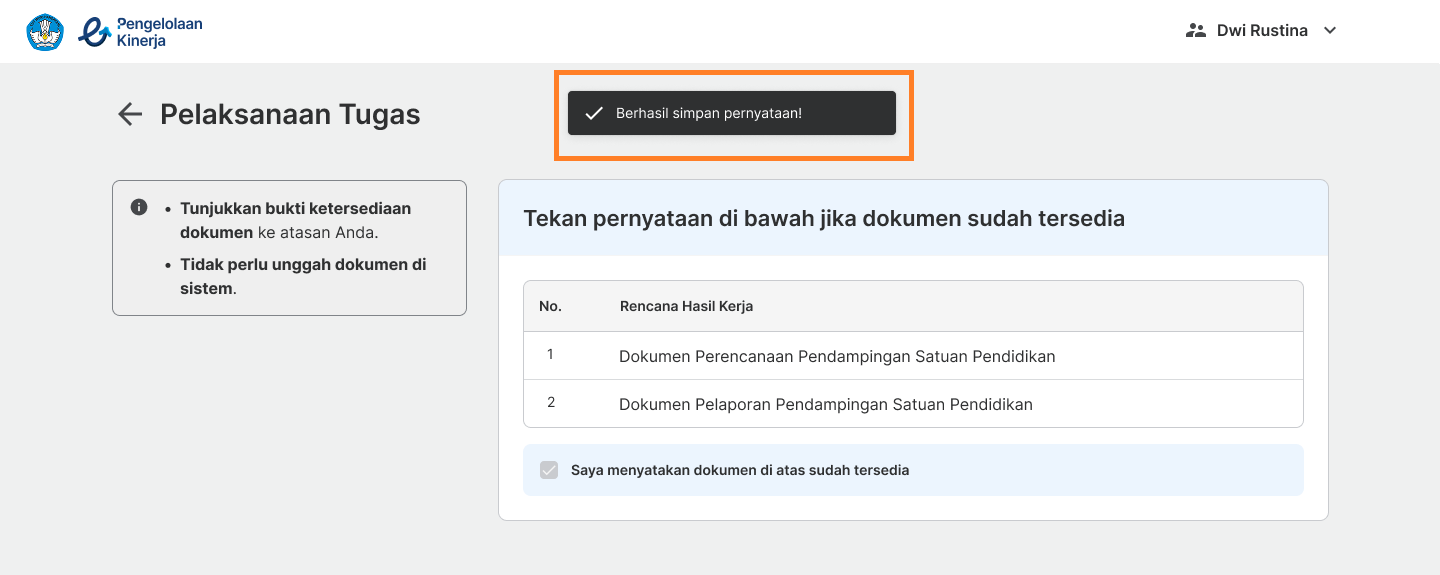Toggle the Saya menyatakan dokumen checkbox
The height and width of the screenshot is (575, 1440).
click(549, 470)
